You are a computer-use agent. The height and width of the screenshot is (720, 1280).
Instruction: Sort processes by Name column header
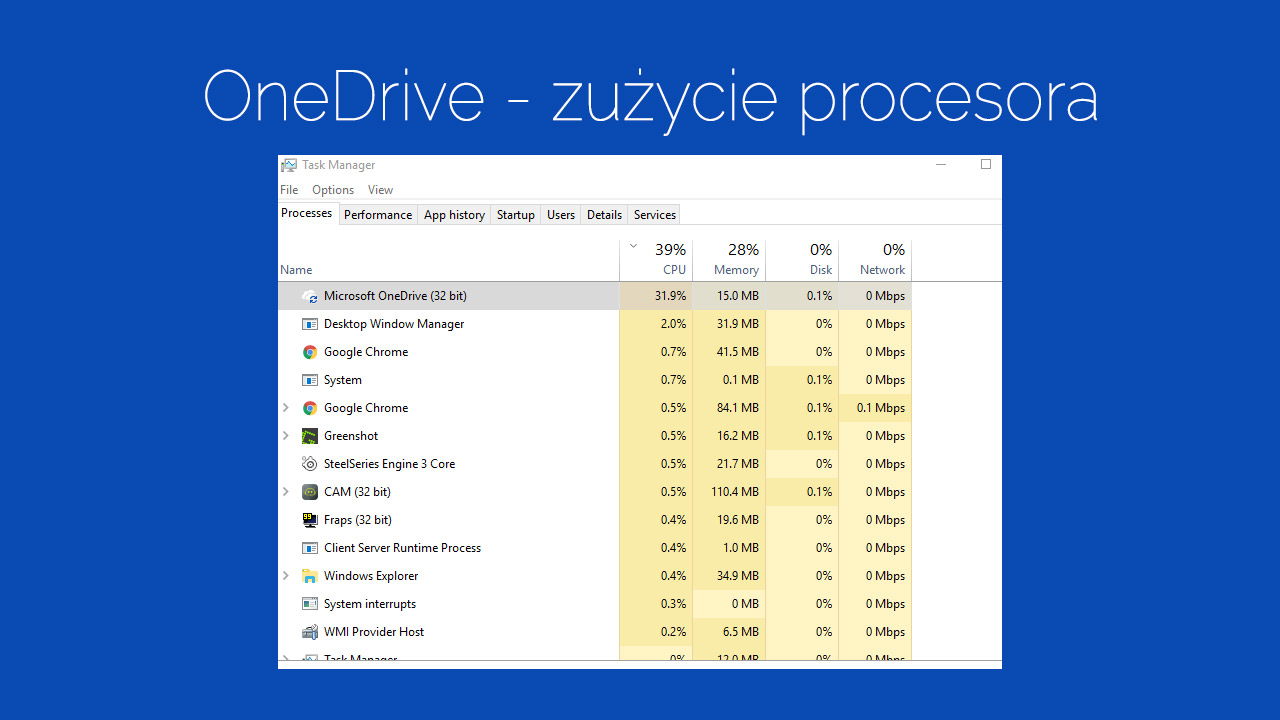tap(449, 260)
